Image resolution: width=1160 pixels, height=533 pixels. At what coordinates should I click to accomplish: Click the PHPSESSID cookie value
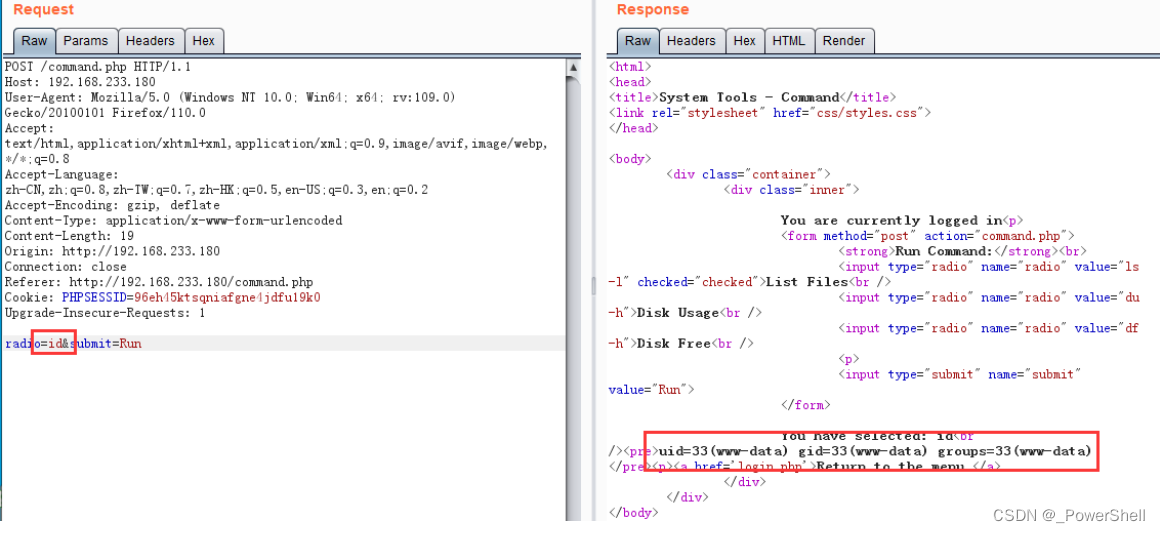[x=229, y=298]
